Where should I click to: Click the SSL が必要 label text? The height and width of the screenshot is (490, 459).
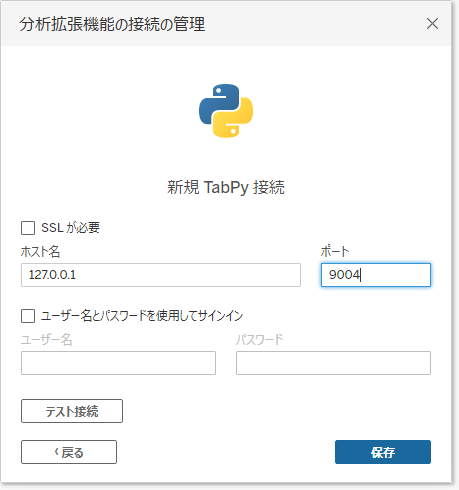70,228
